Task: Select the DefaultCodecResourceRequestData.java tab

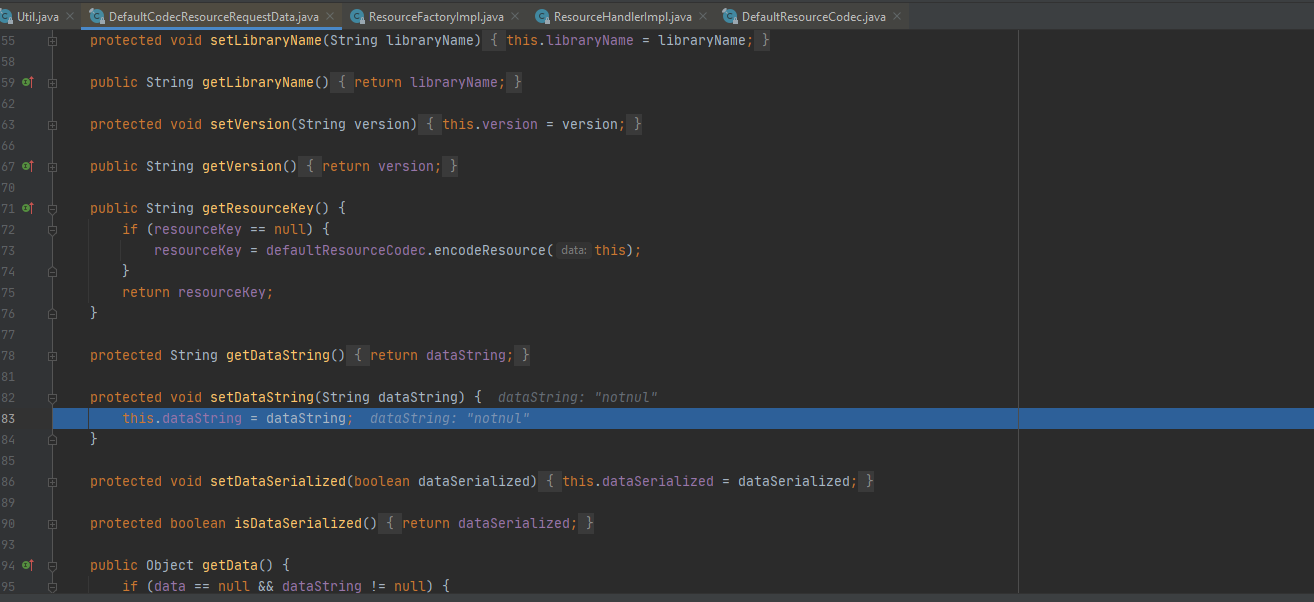Action: 214,17
